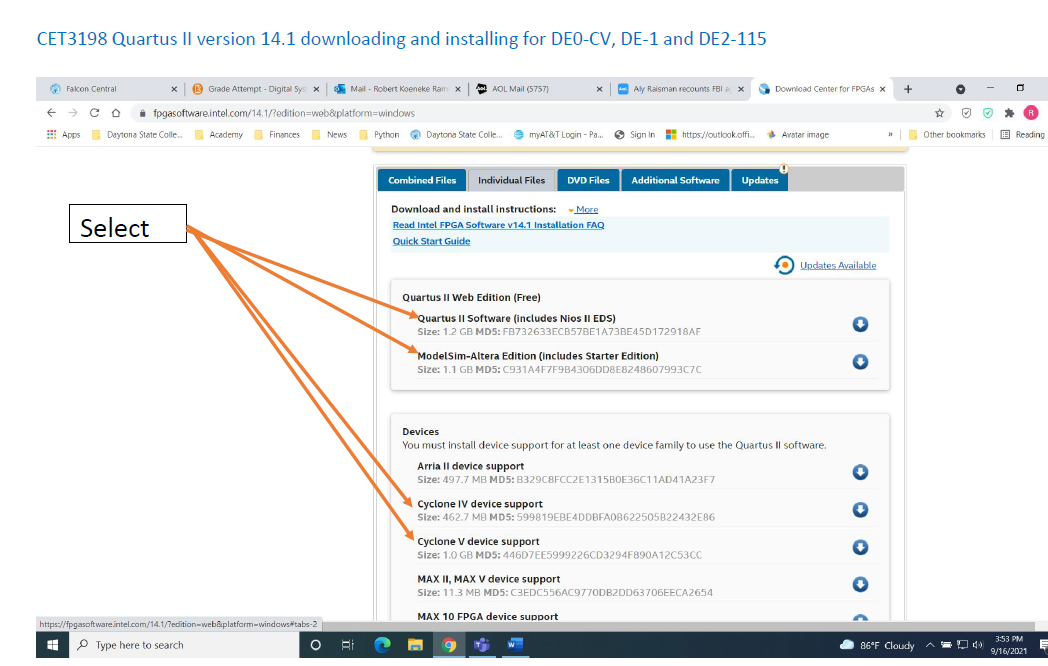Open File Explorer from taskbar
This screenshot has height=666, width=1048.
point(415,645)
